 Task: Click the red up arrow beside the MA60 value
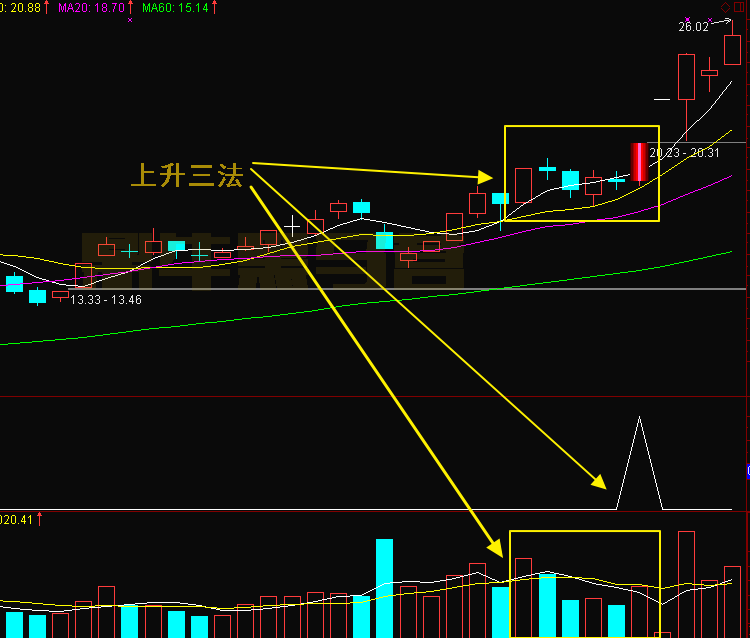215,7
